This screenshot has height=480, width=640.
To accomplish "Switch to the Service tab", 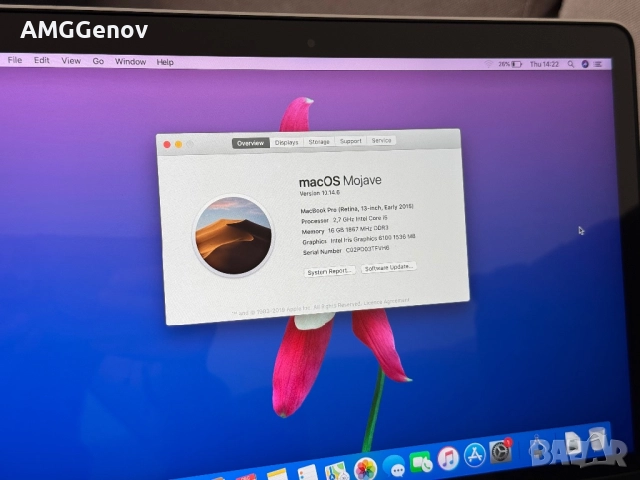I will pos(381,140).
